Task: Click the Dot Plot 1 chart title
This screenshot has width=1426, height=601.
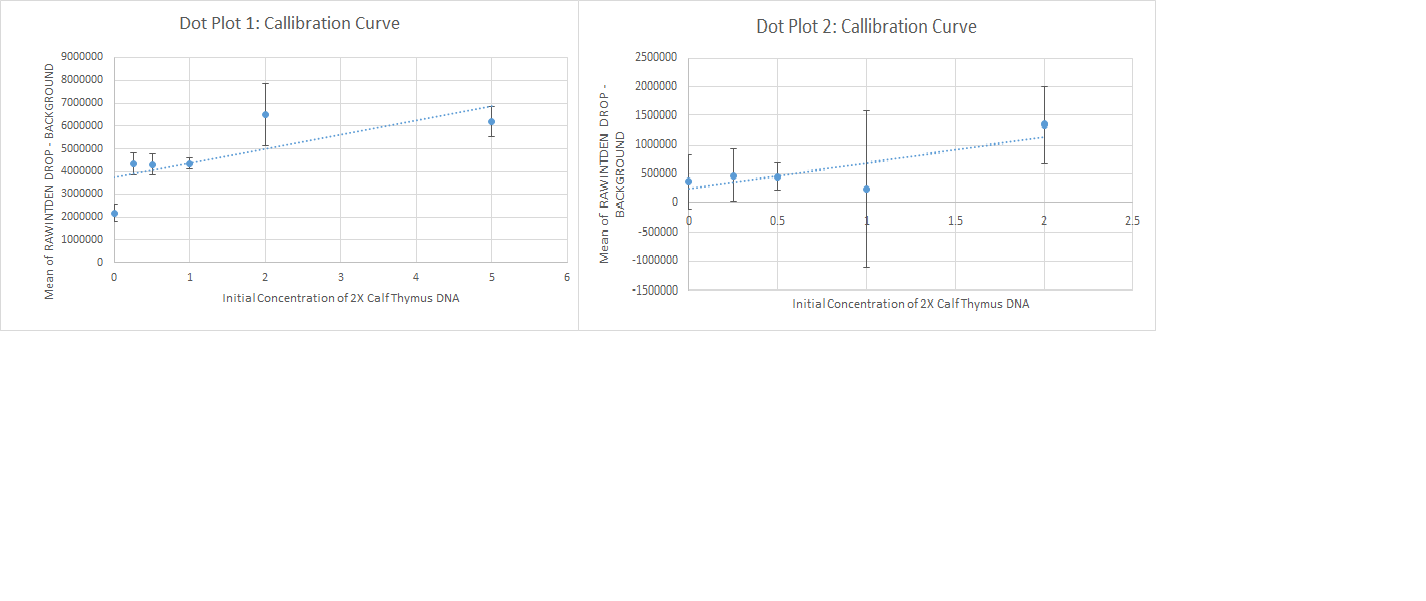Action: click(x=289, y=23)
